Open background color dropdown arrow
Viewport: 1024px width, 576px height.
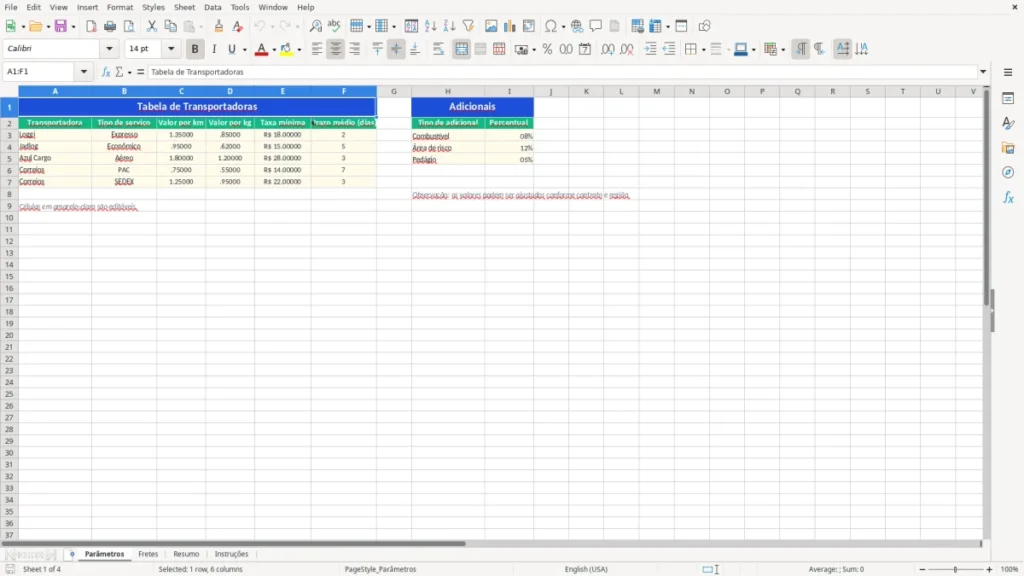tap(299, 50)
